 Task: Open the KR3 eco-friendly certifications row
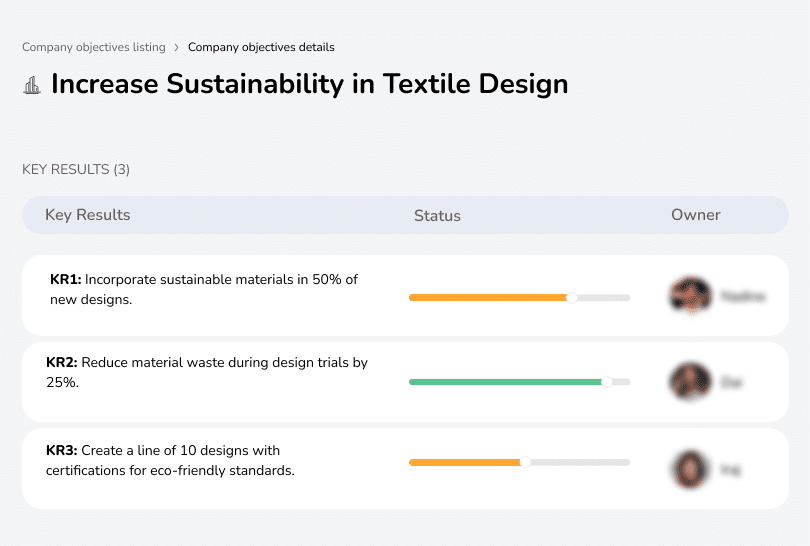tap(405, 468)
